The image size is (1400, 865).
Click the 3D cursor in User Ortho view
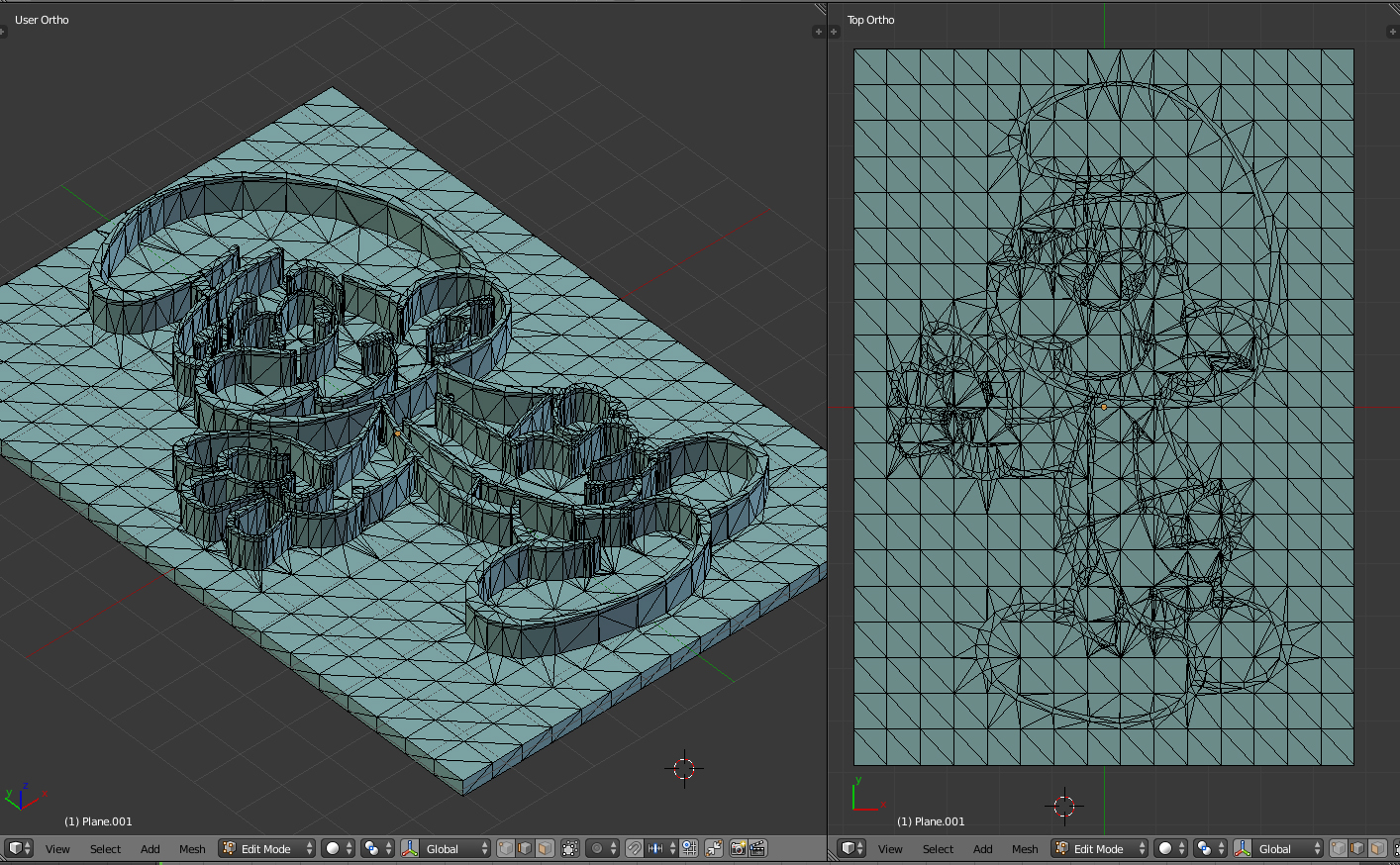[684, 769]
